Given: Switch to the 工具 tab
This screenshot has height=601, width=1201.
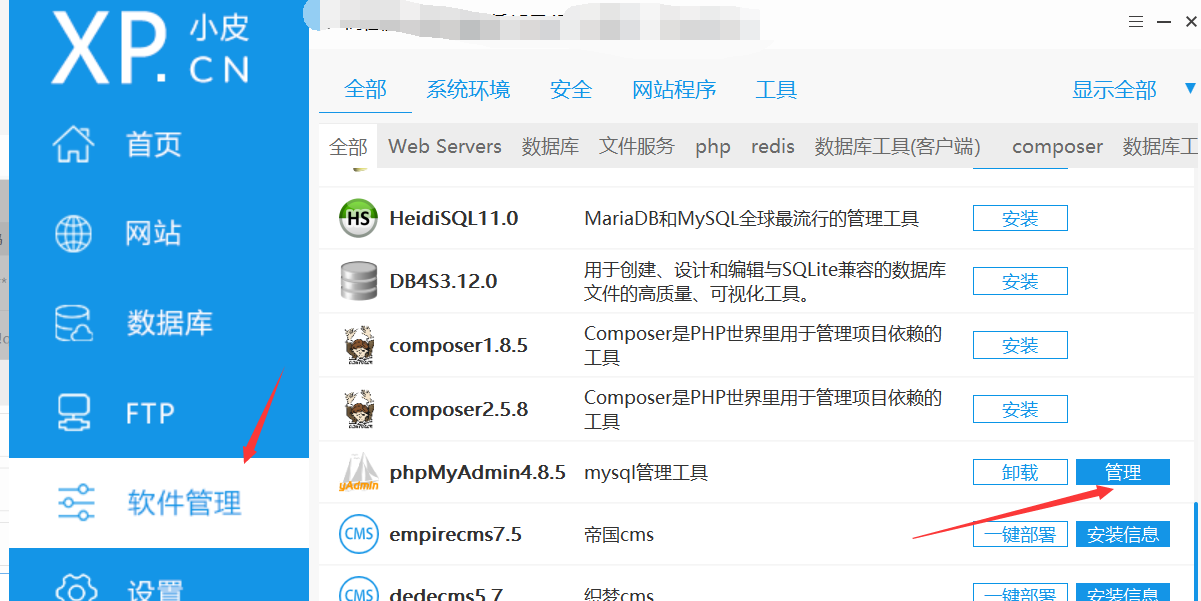Looking at the screenshot, I should coord(776,90).
